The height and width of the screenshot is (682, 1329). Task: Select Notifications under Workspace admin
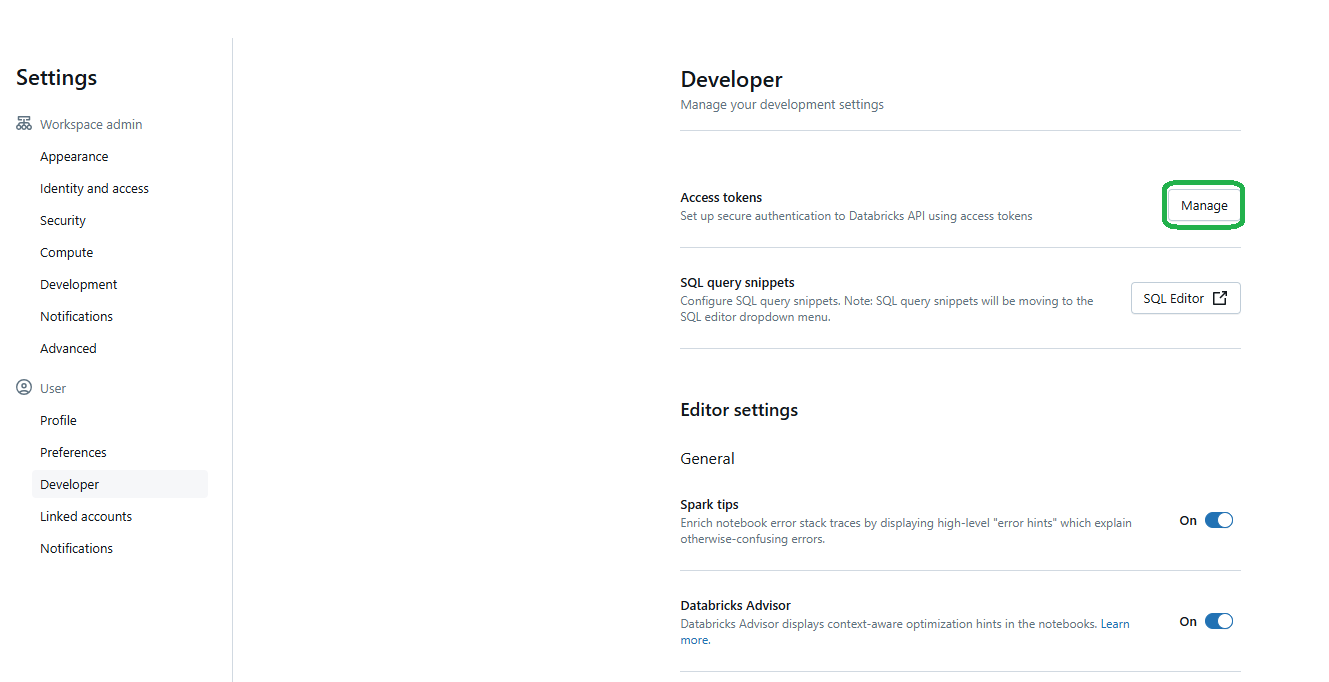click(76, 316)
